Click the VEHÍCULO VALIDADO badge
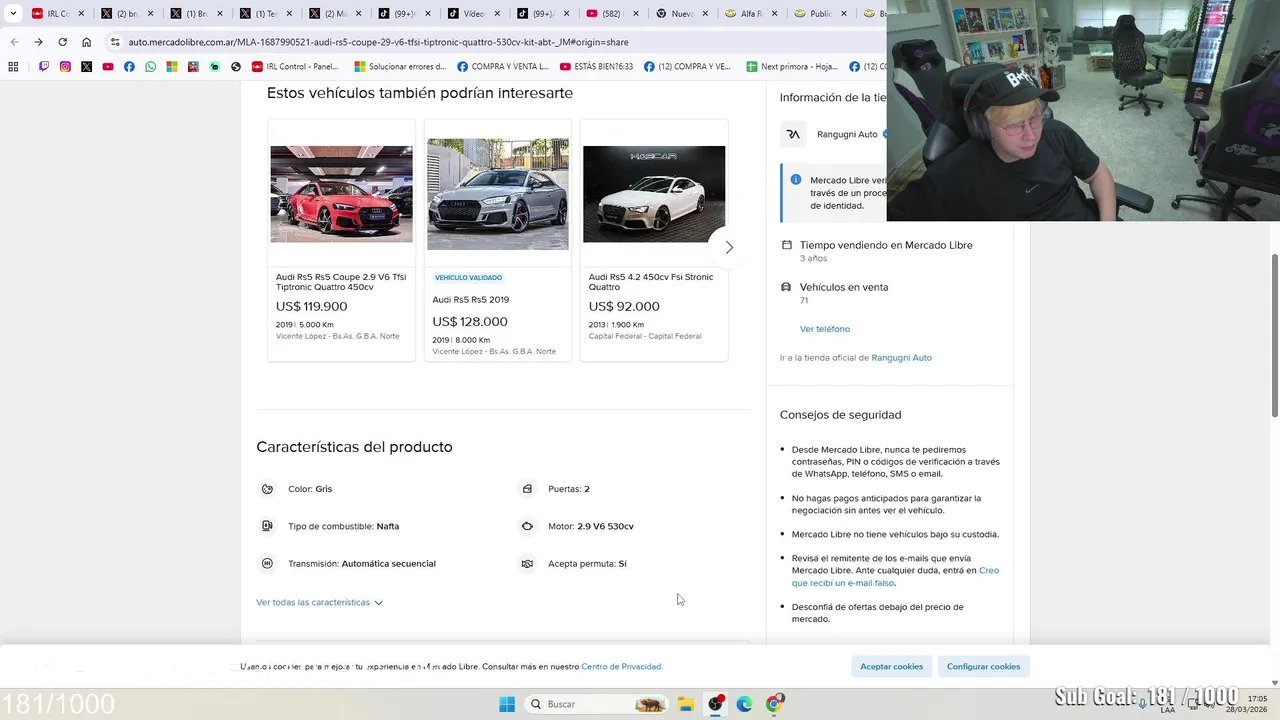1280x720 pixels. 469,278
